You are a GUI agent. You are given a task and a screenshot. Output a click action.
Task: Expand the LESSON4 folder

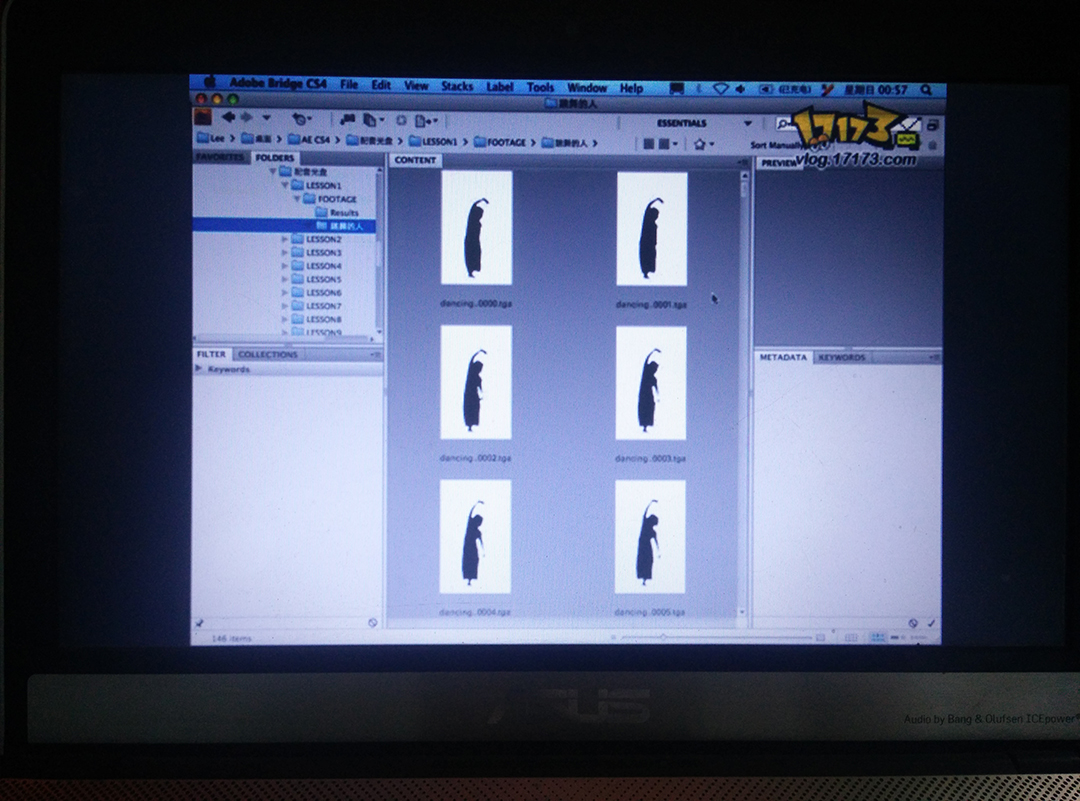click(x=285, y=266)
